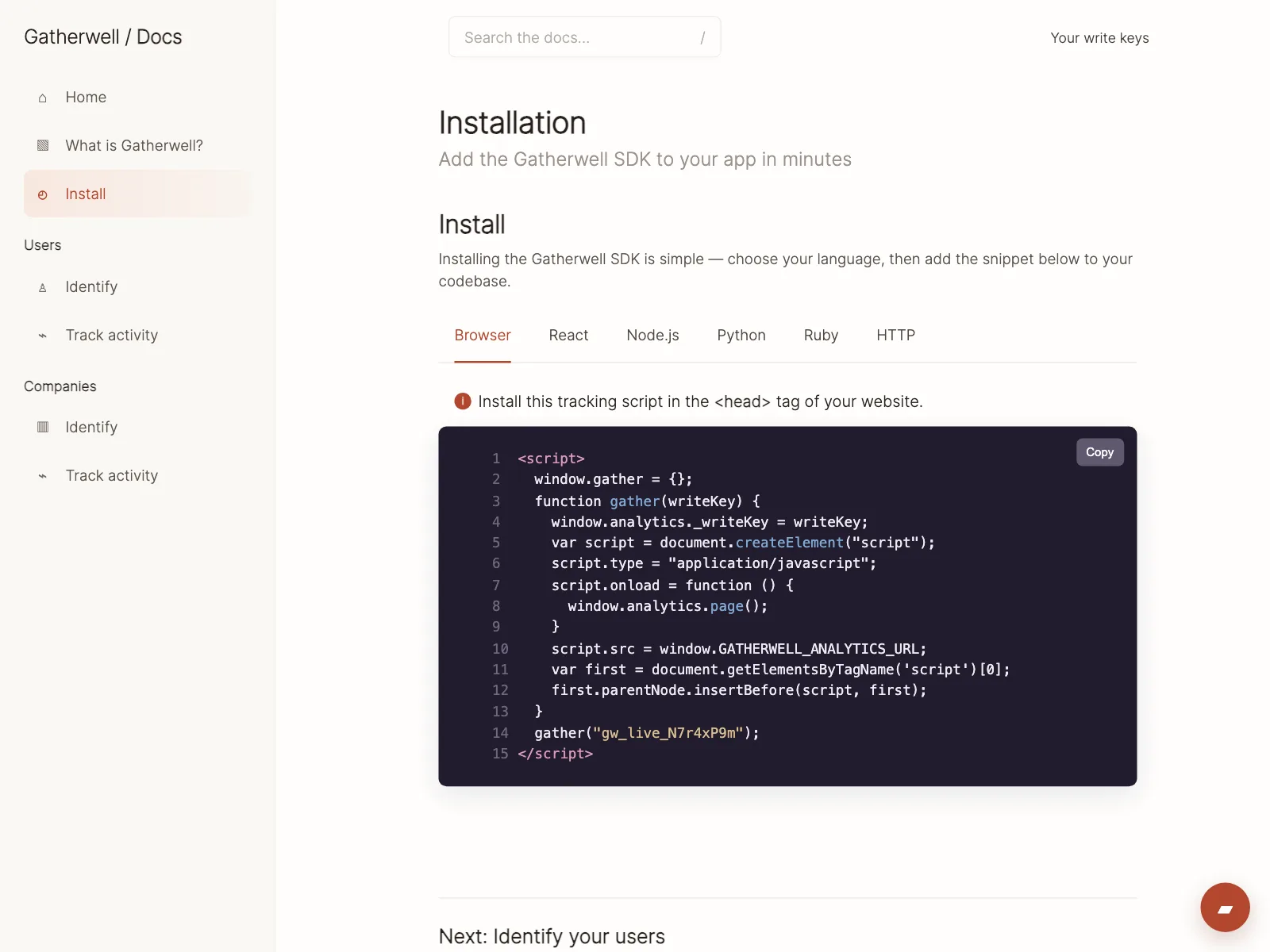Click the opening <script> tag on line 1
Screen dimensions: 1270x952
coord(551,459)
